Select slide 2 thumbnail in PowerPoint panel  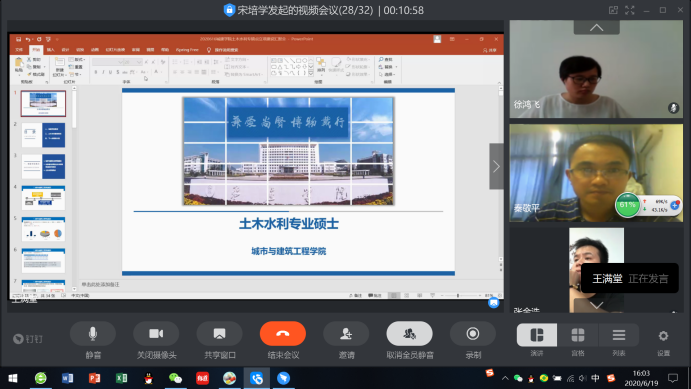click(43, 135)
